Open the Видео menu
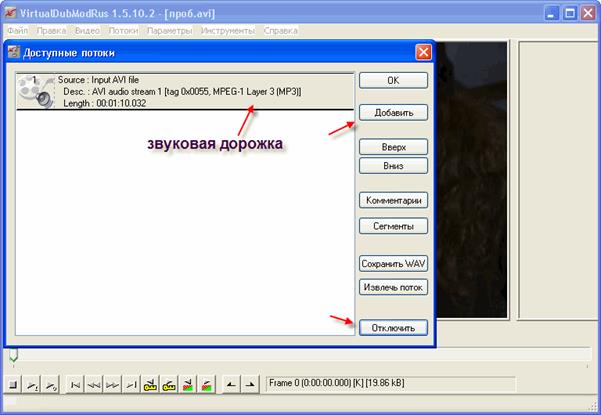The image size is (601, 415). coord(87,31)
